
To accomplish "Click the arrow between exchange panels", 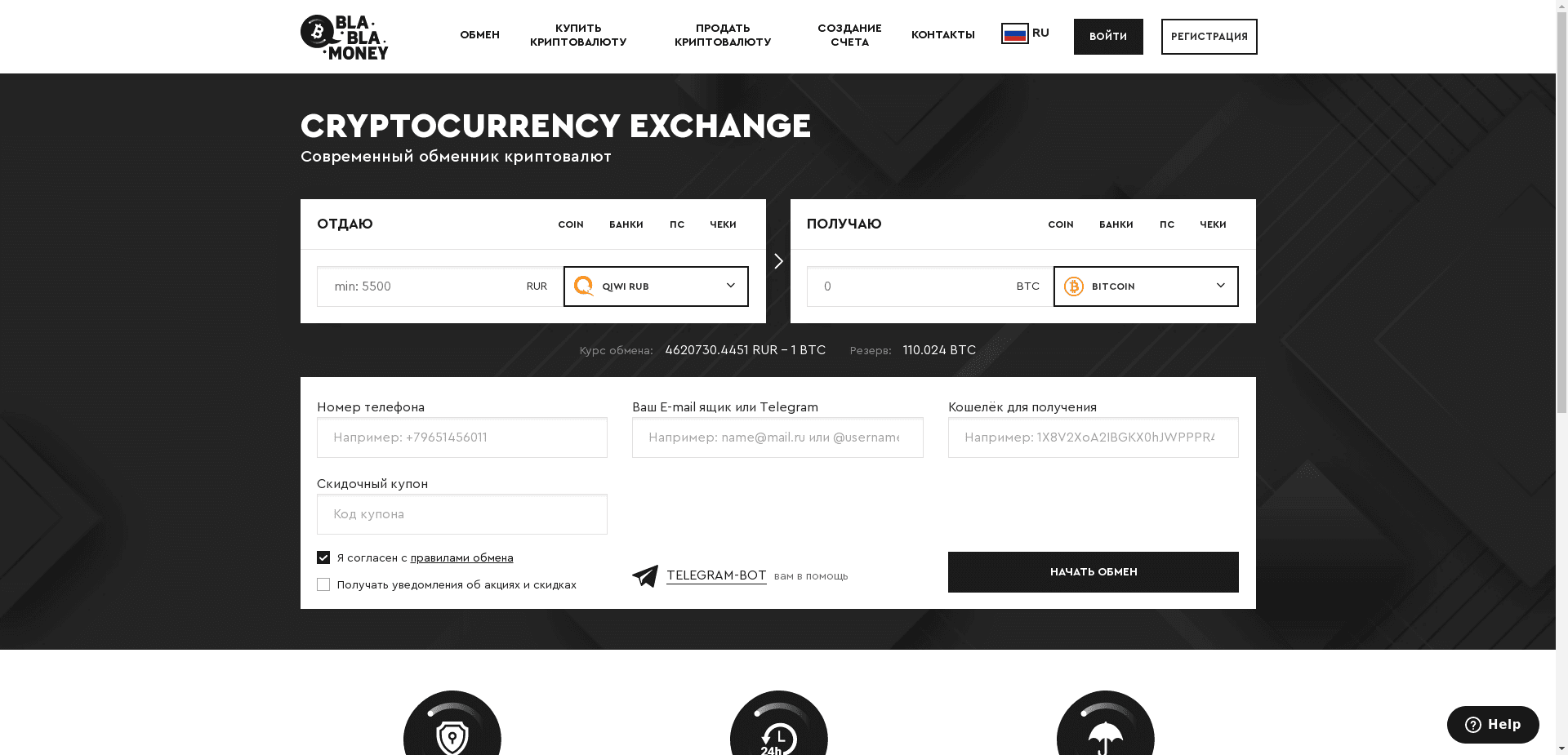I will click(777, 261).
